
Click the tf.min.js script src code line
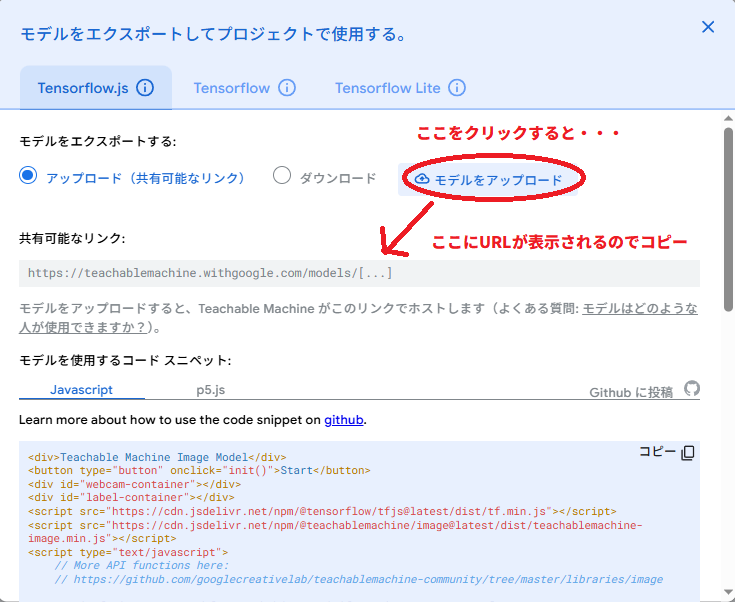(x=322, y=512)
